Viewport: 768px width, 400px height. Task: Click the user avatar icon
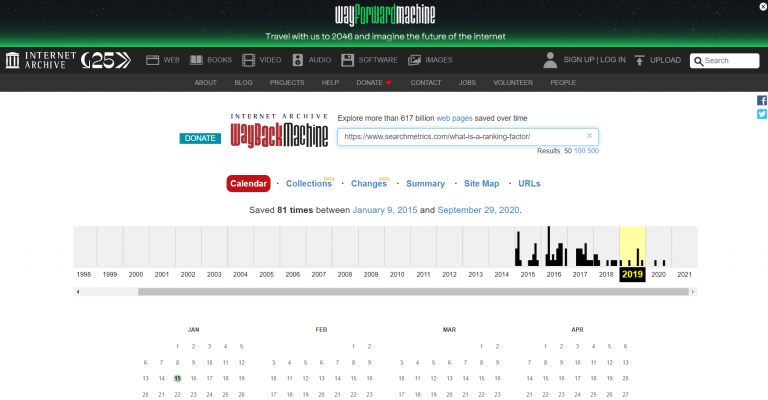(550, 60)
